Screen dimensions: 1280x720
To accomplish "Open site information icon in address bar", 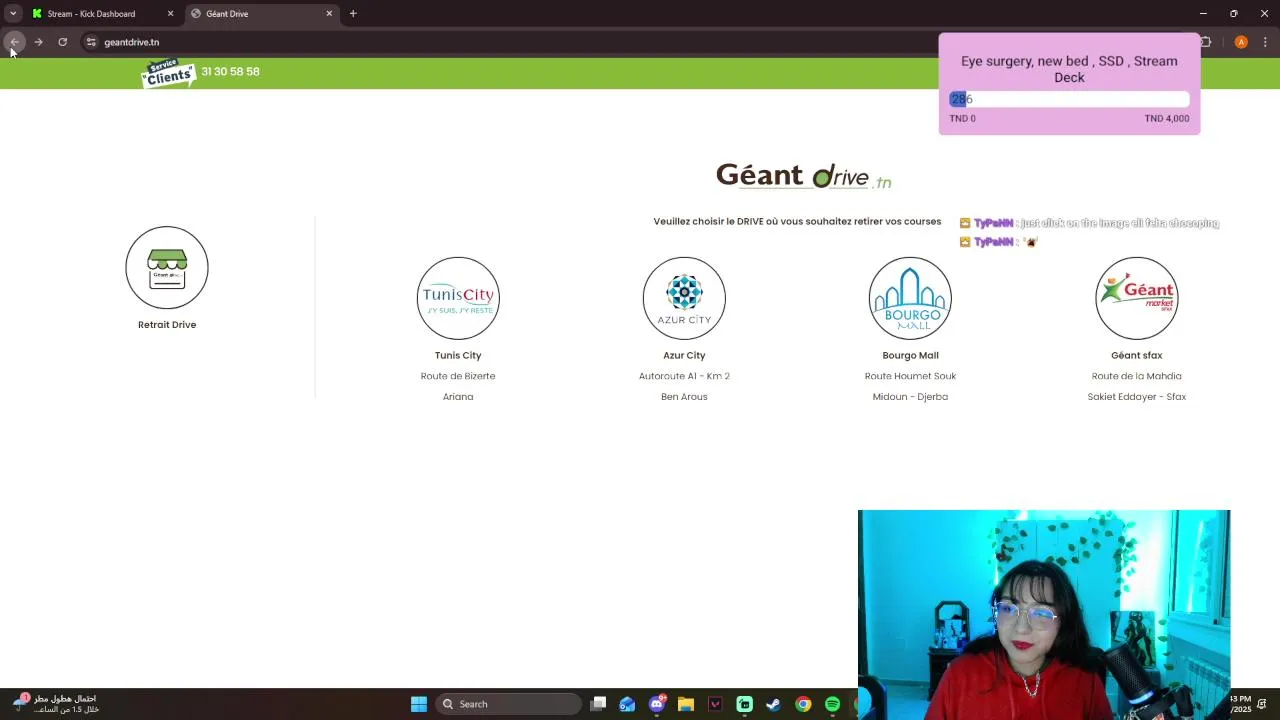I will point(91,42).
